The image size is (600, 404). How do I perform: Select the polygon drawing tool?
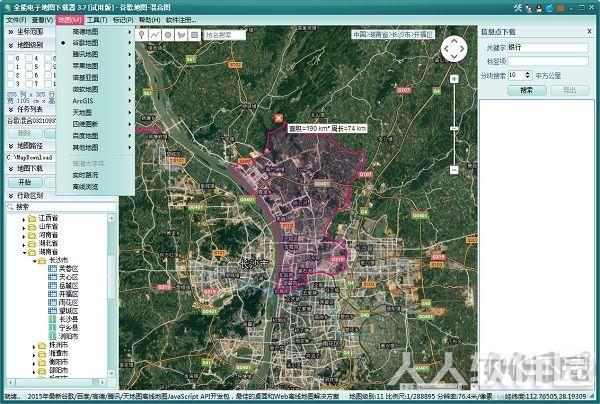coord(181,35)
